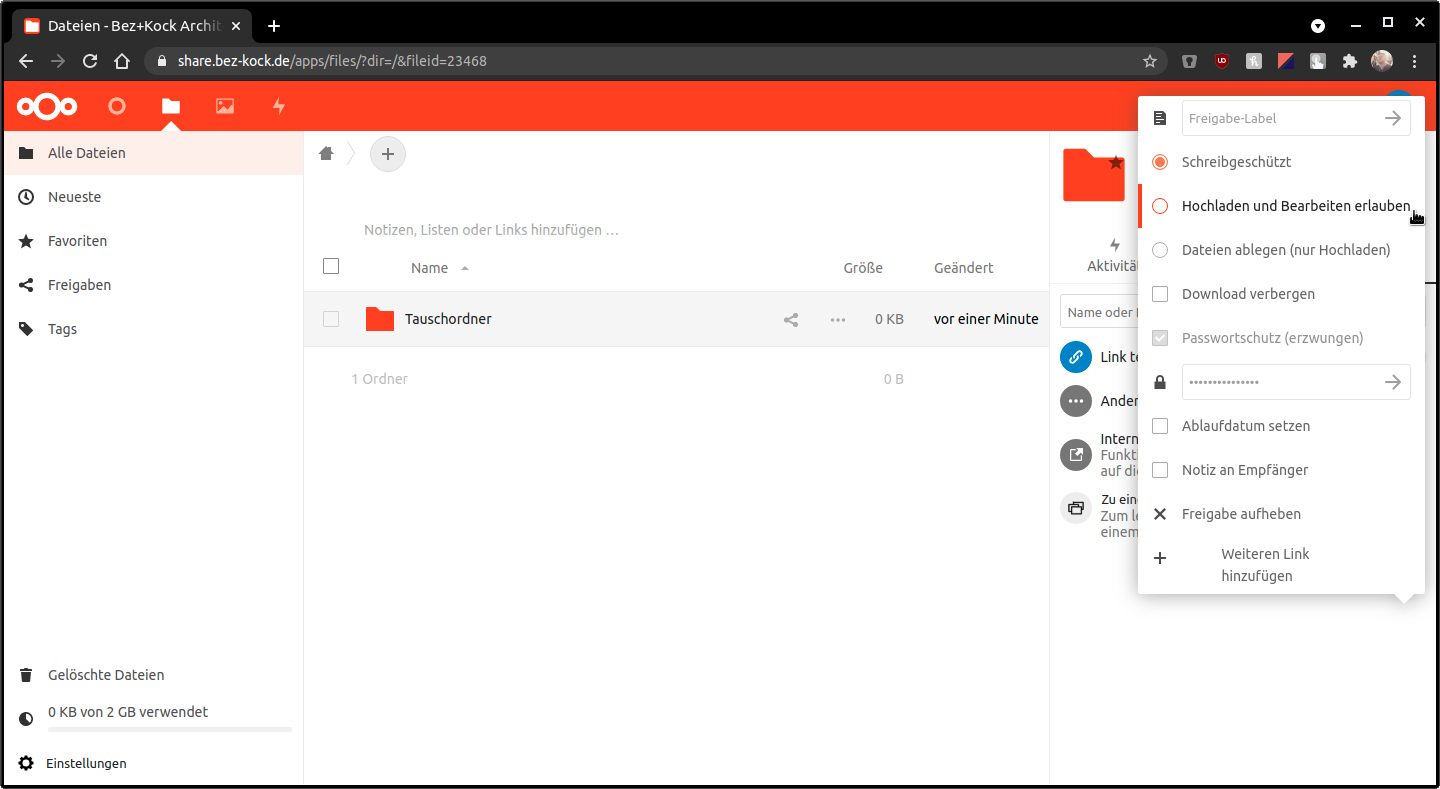Click the plus button to add new file
This screenshot has width=1440, height=789.
tap(388, 154)
